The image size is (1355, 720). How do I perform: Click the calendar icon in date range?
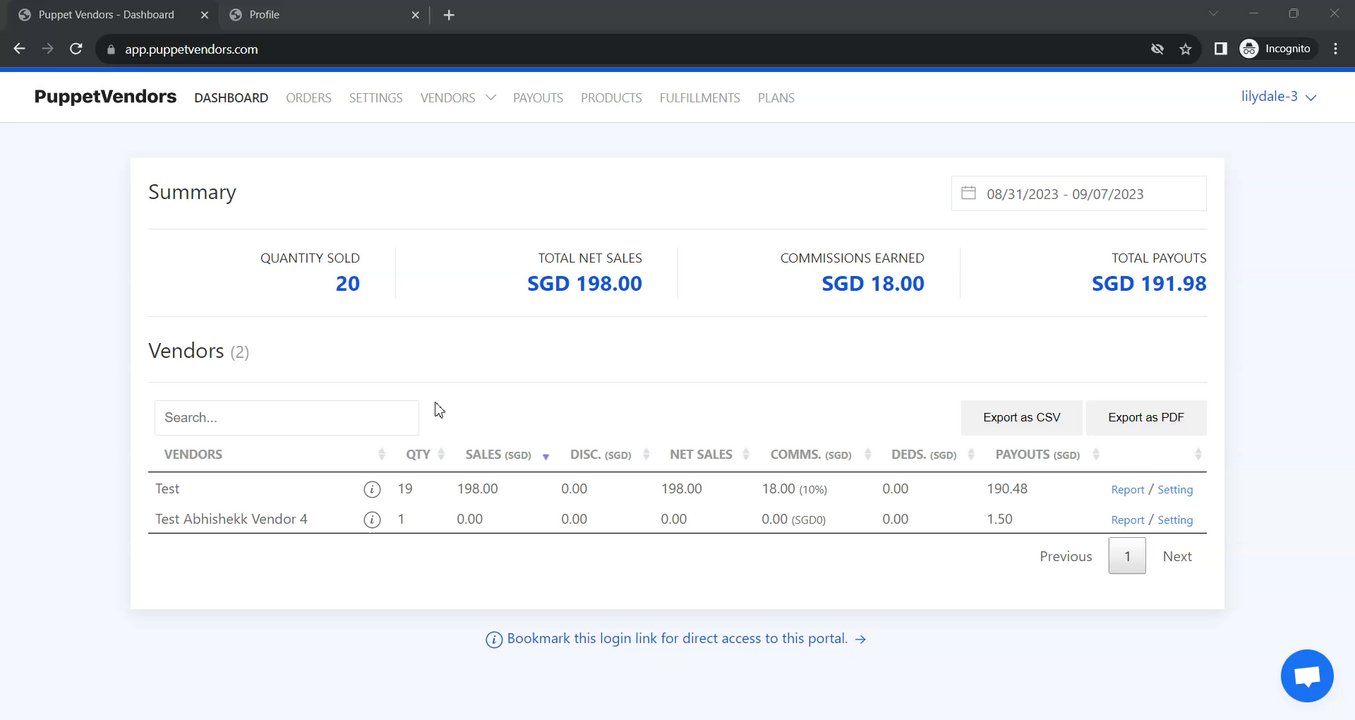(x=968, y=193)
